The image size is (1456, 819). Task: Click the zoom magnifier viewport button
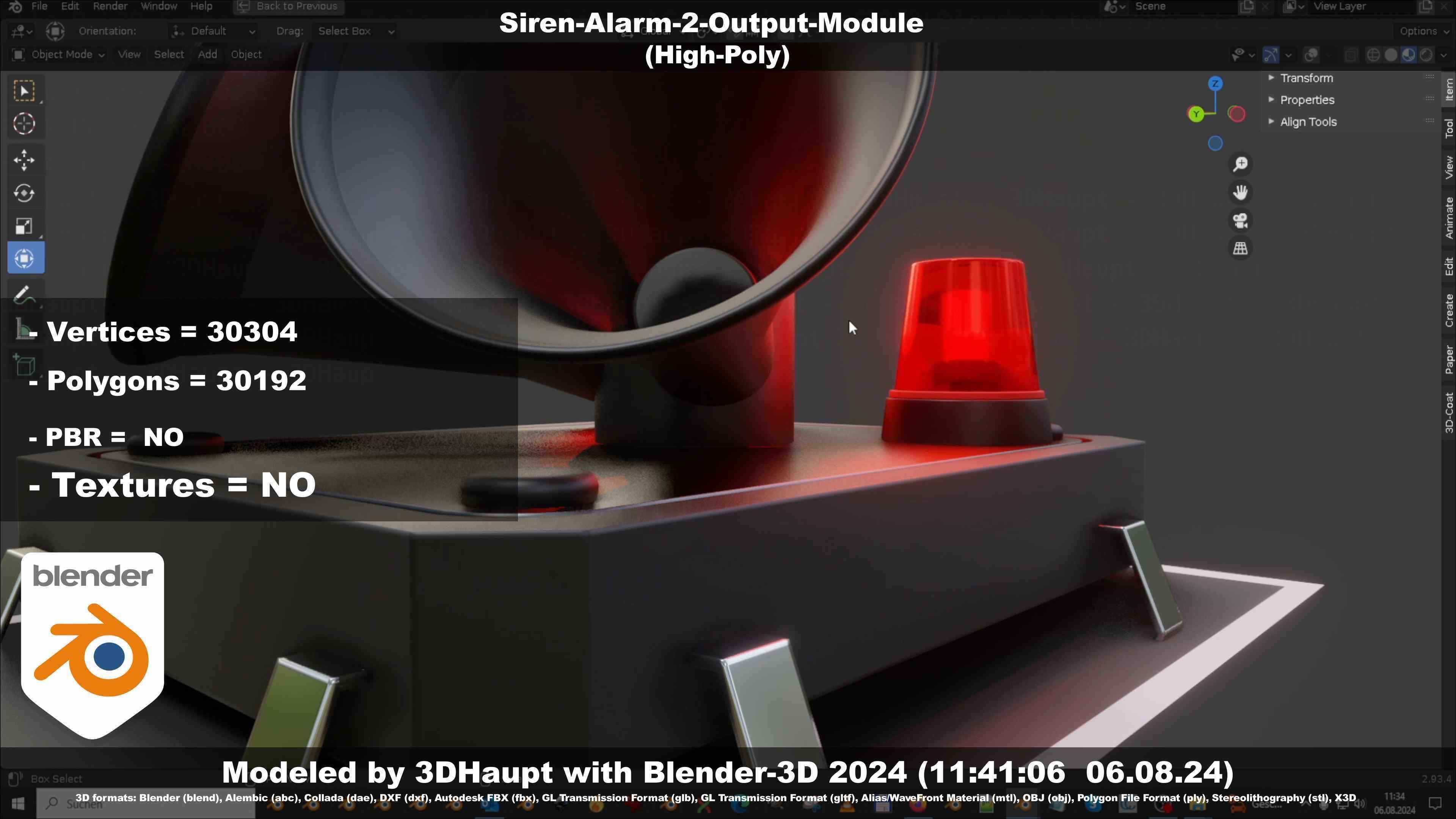point(1241,165)
